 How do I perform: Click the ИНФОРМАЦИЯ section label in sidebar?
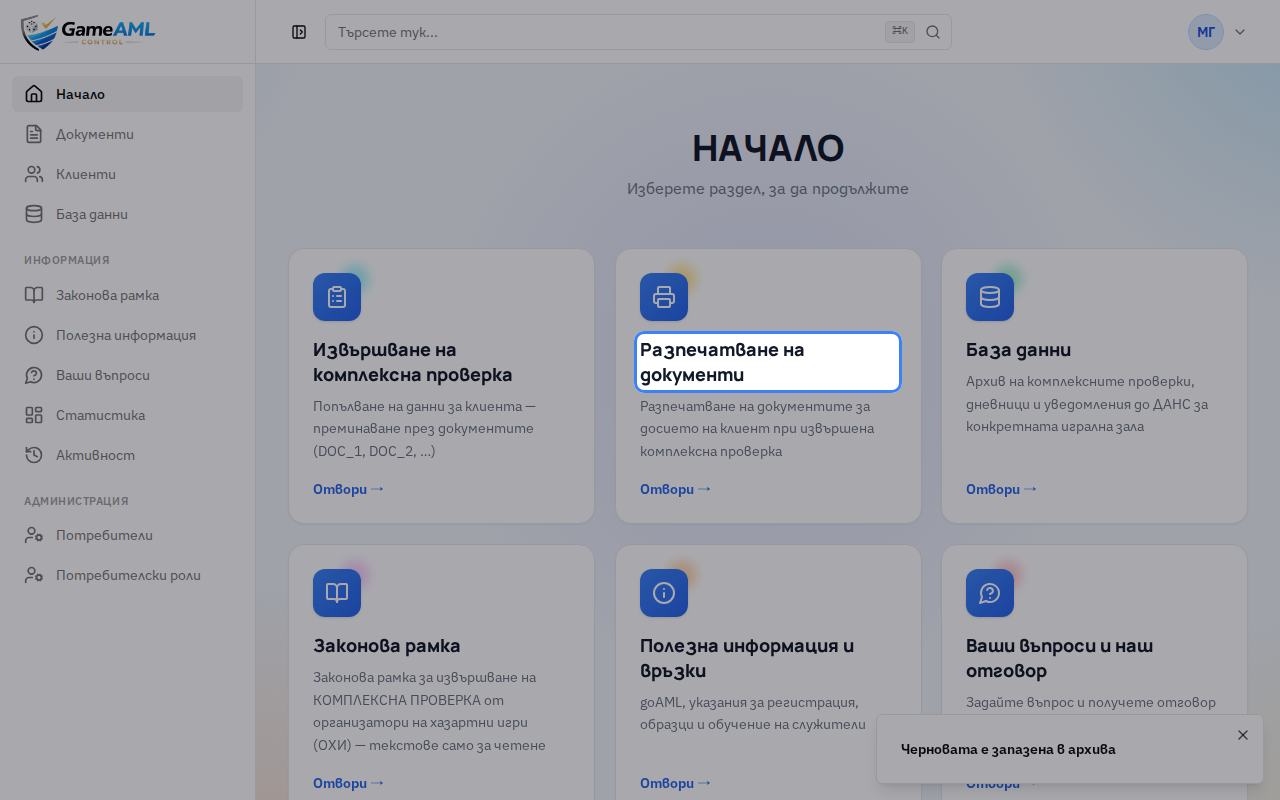coord(67,260)
